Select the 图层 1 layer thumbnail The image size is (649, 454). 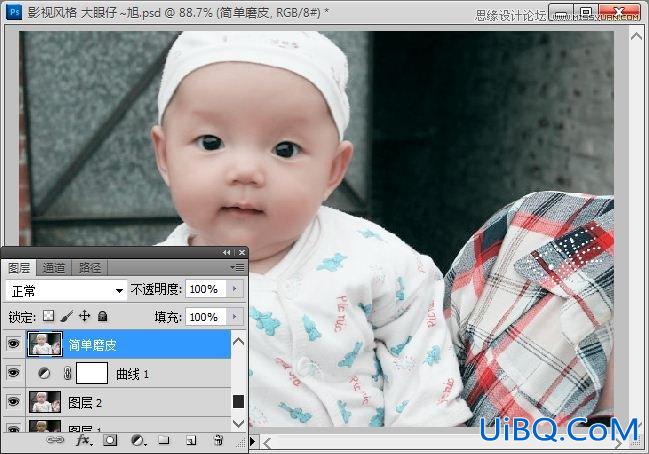[45, 427]
